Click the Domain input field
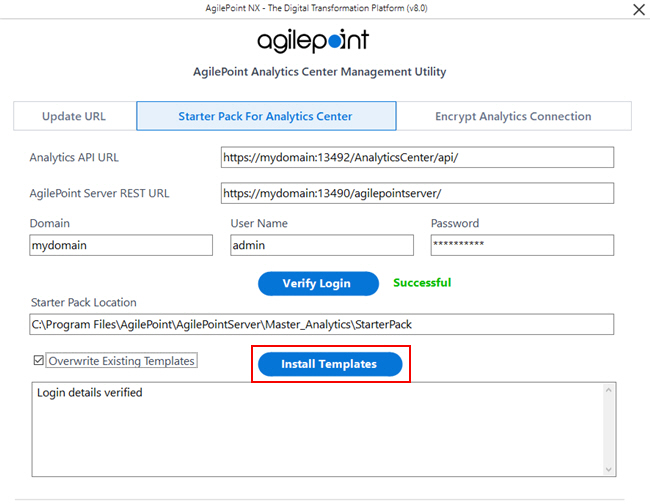The image size is (650, 504). pyautogui.click(x=121, y=245)
